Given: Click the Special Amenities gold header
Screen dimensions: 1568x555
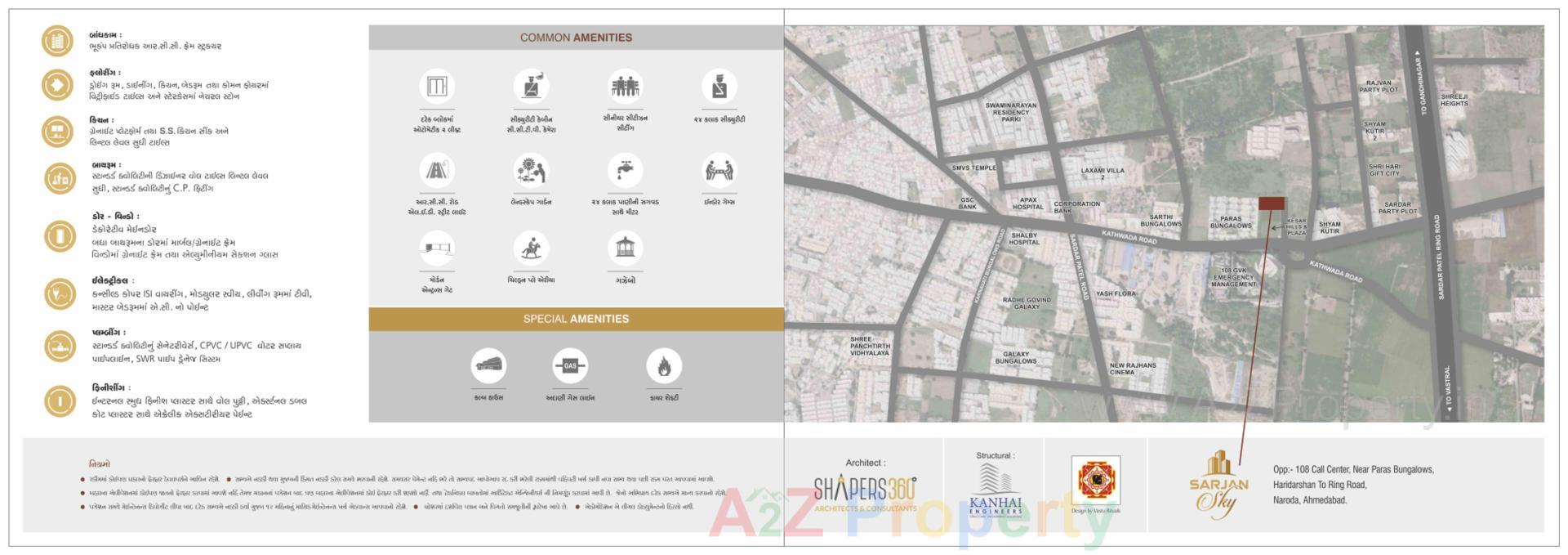Looking at the screenshot, I should pos(576,319).
